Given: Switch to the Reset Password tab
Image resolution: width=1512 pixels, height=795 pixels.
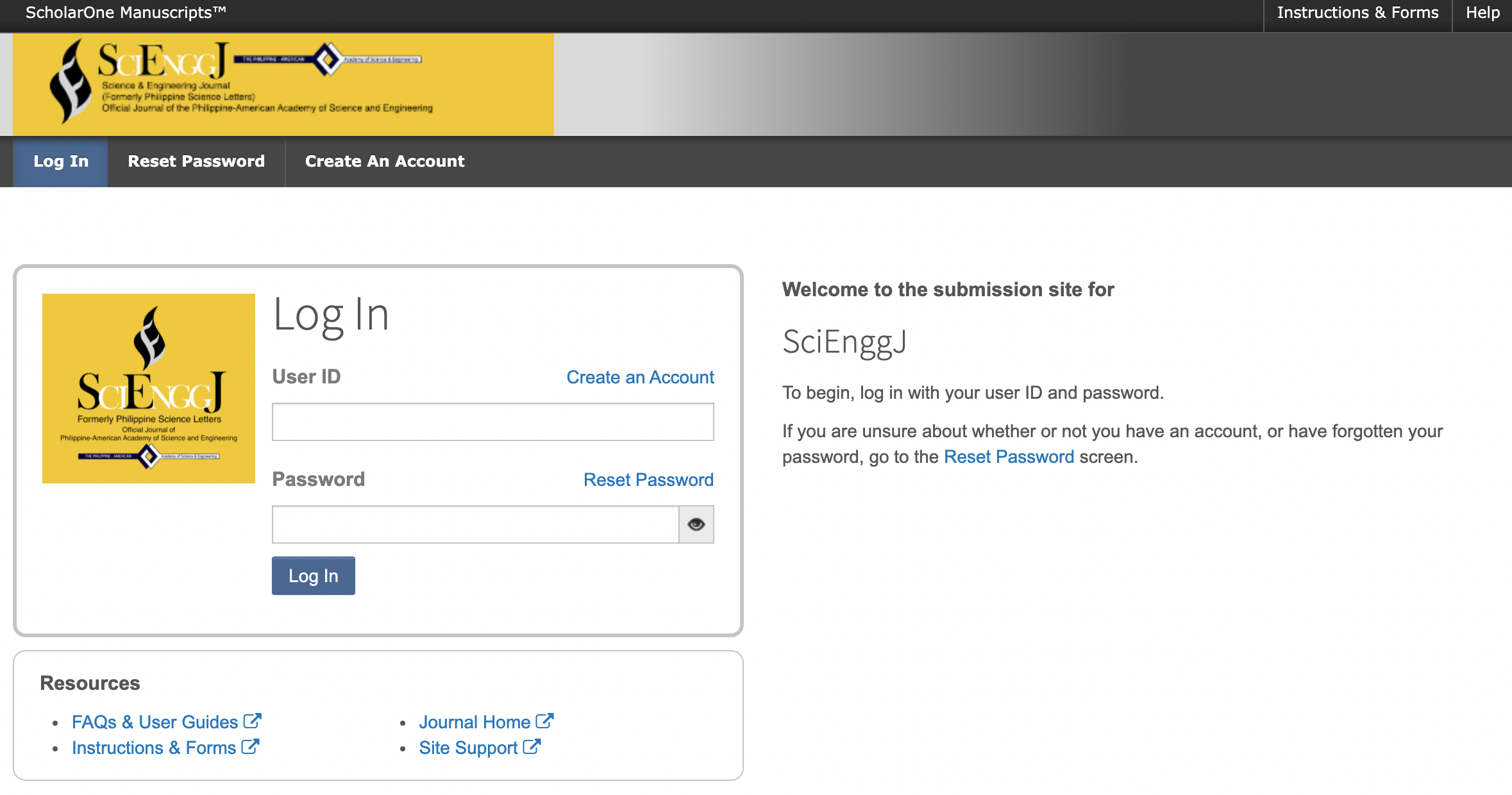Looking at the screenshot, I should coord(196,162).
